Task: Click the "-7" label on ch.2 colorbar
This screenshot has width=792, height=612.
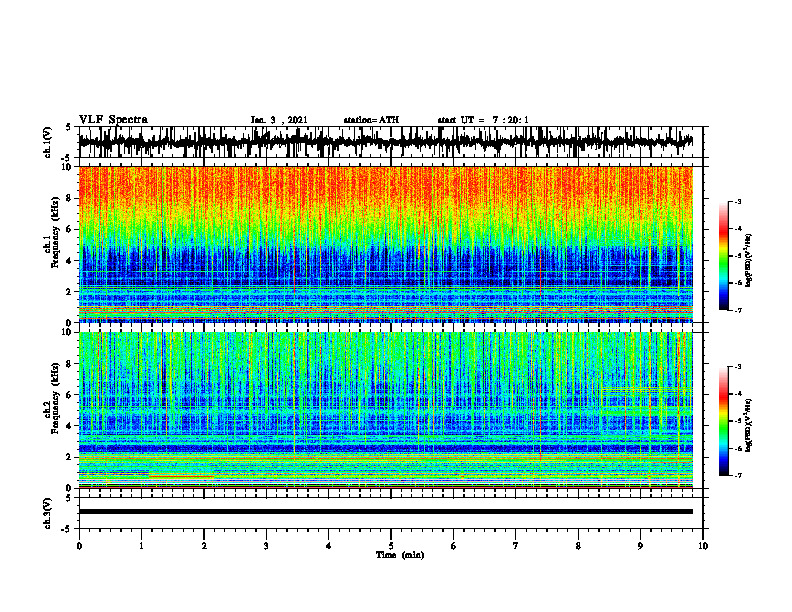Action: [738, 476]
